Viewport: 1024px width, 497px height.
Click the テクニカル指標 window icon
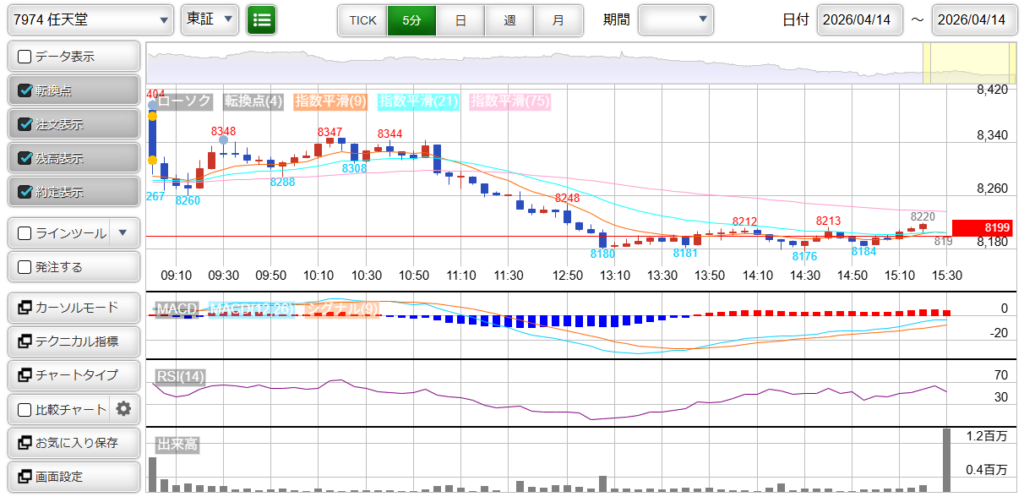click(x=24, y=341)
